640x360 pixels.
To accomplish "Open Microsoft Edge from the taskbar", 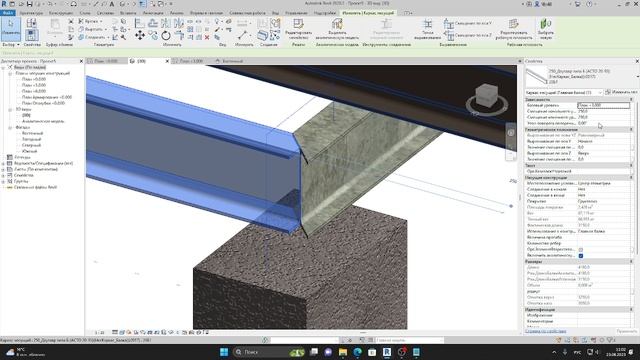I will pyautogui.click(x=358, y=352).
